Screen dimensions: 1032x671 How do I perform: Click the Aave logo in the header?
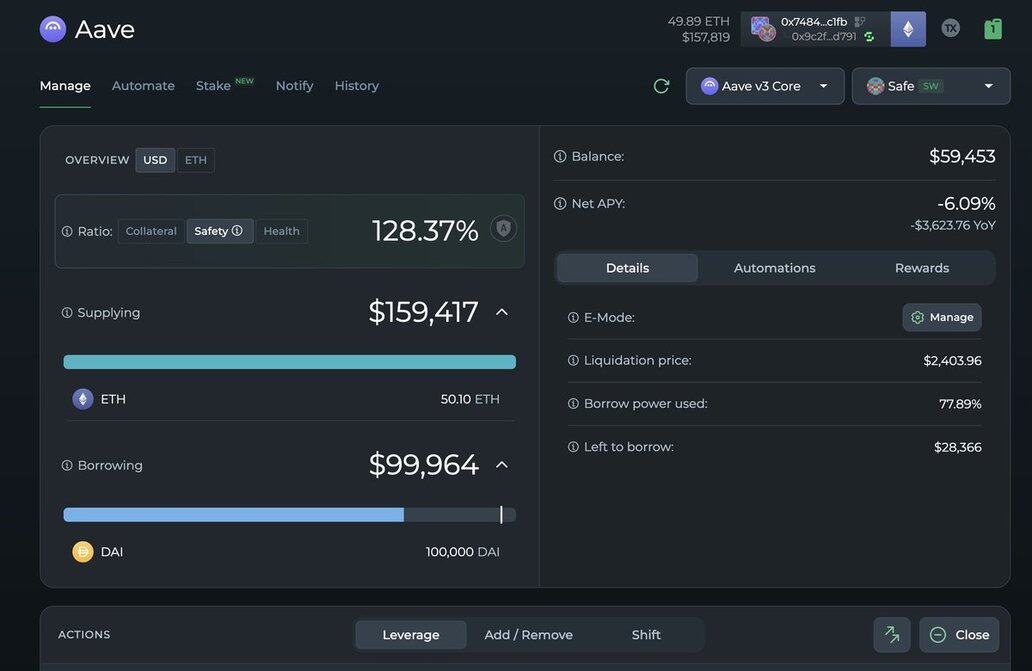tap(53, 29)
